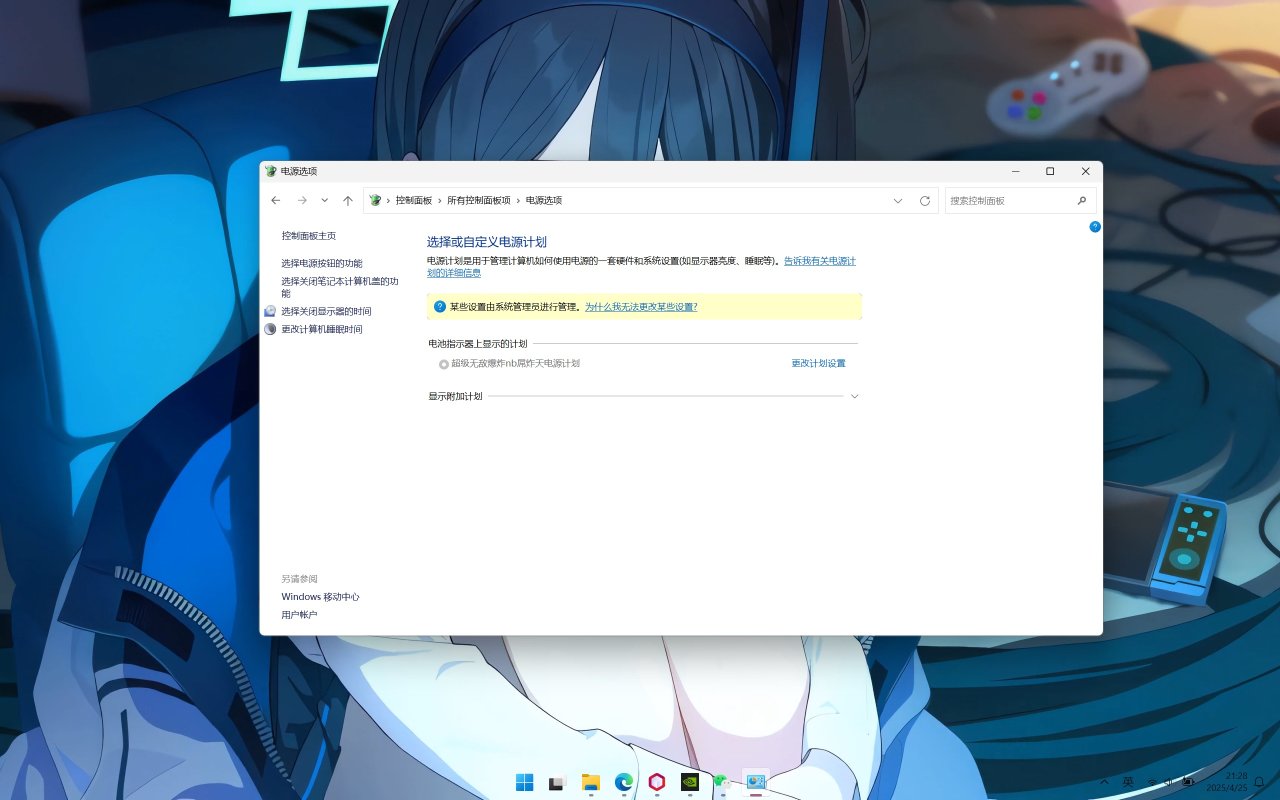Click 电源选项 in the breadcrumb path

(x=544, y=201)
